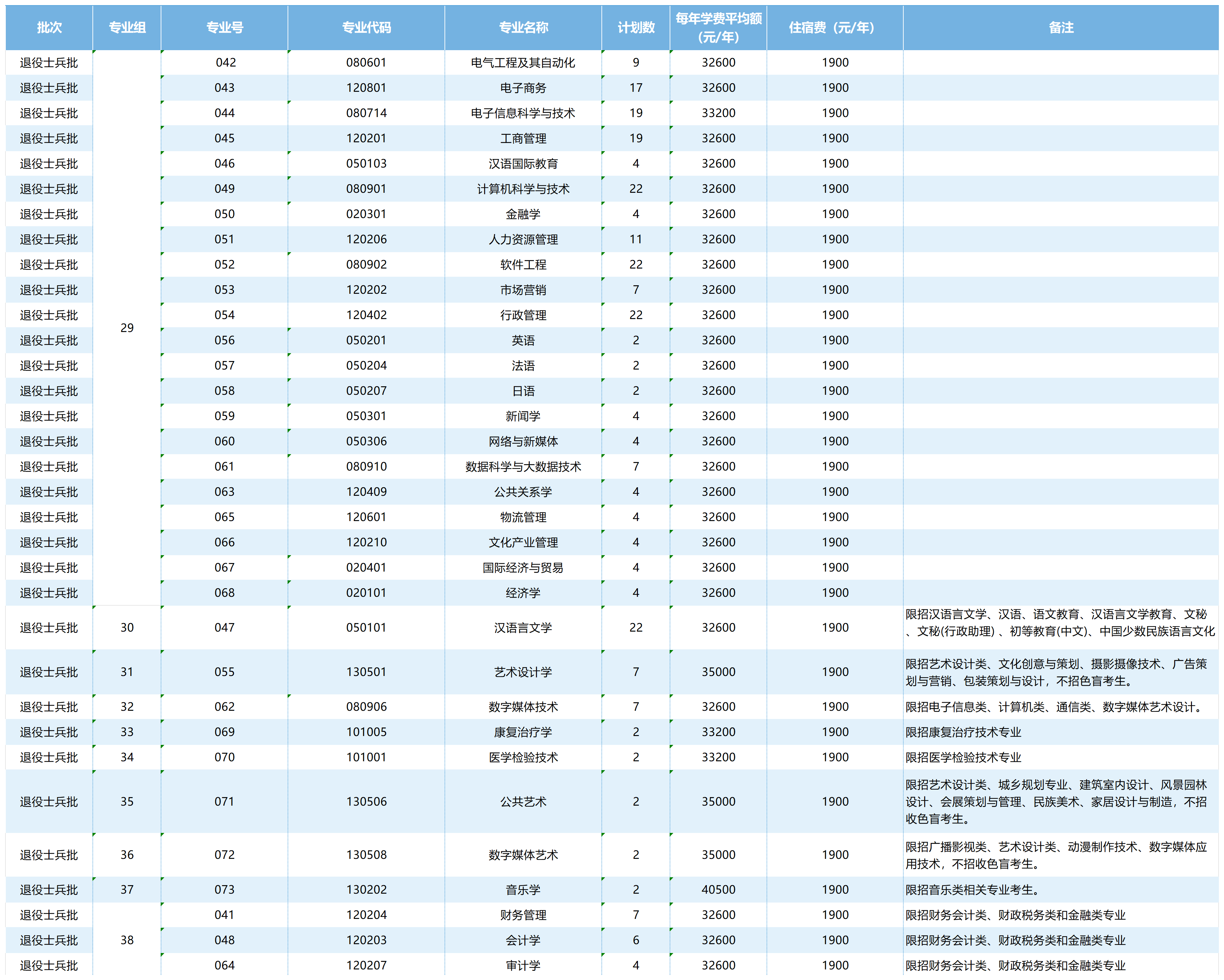Select the 数据科学与大数据技术 cell
Viewport: 1224px width, 980px height.
click(523, 467)
